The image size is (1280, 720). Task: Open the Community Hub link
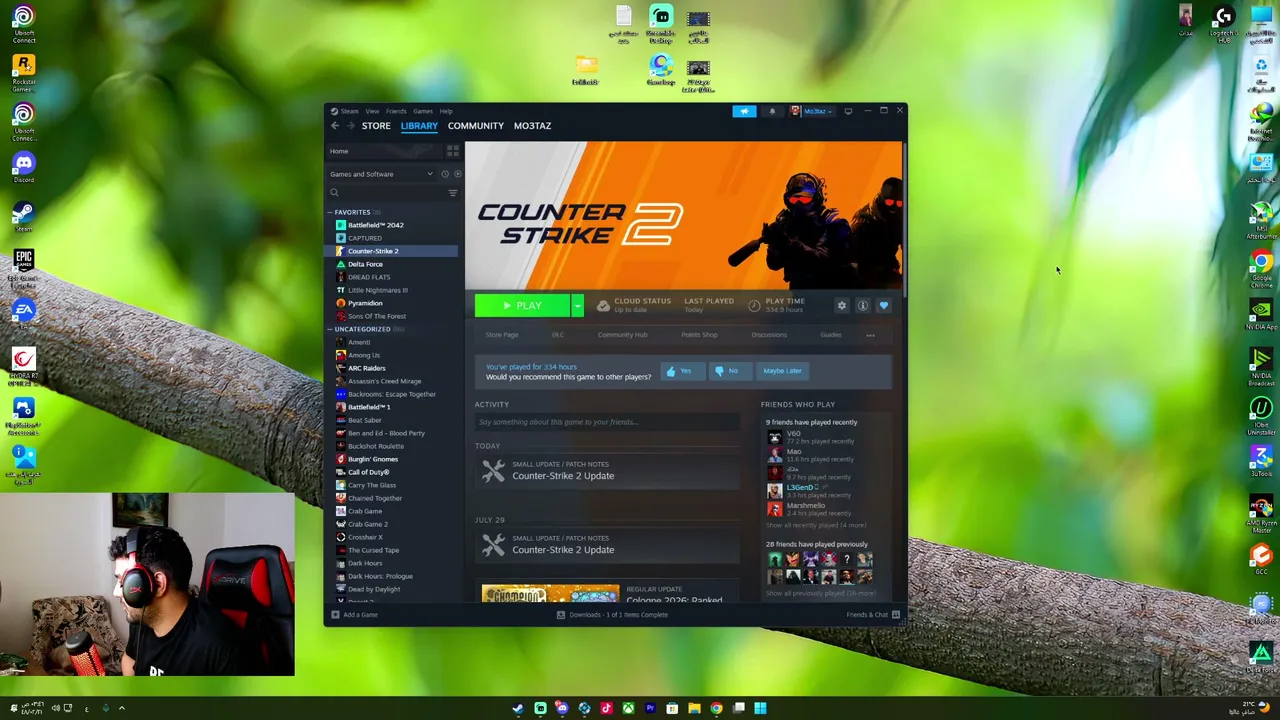622,335
